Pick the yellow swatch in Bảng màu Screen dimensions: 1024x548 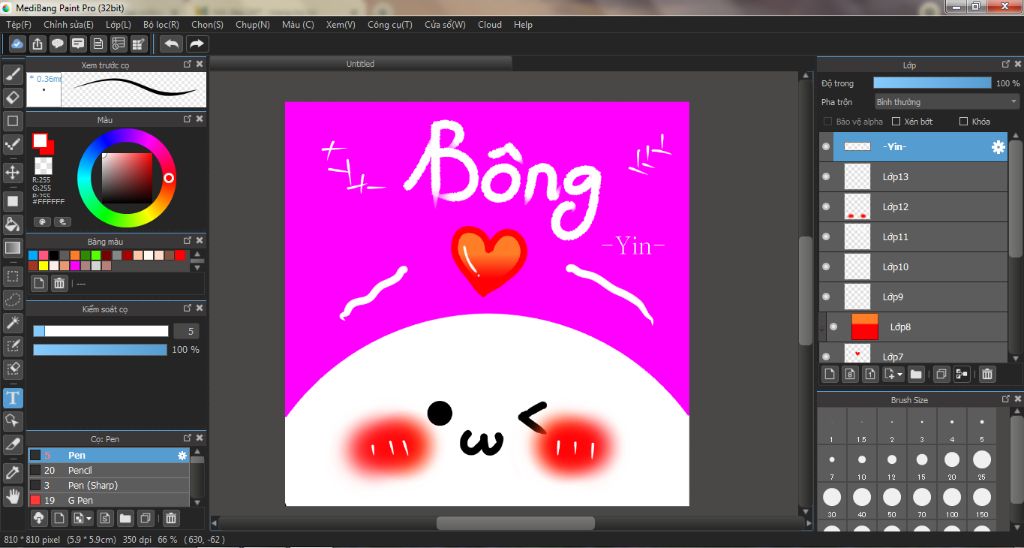click(x=43, y=266)
